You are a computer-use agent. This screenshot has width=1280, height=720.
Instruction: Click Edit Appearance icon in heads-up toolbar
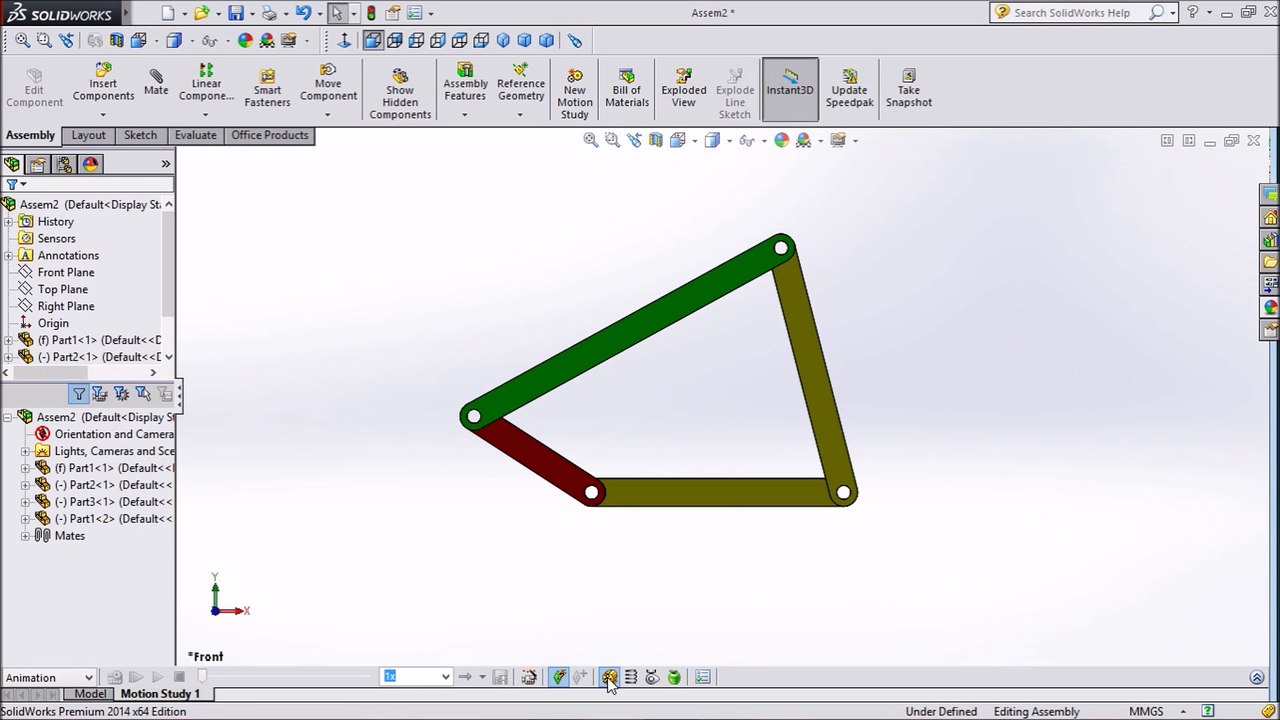[781, 140]
